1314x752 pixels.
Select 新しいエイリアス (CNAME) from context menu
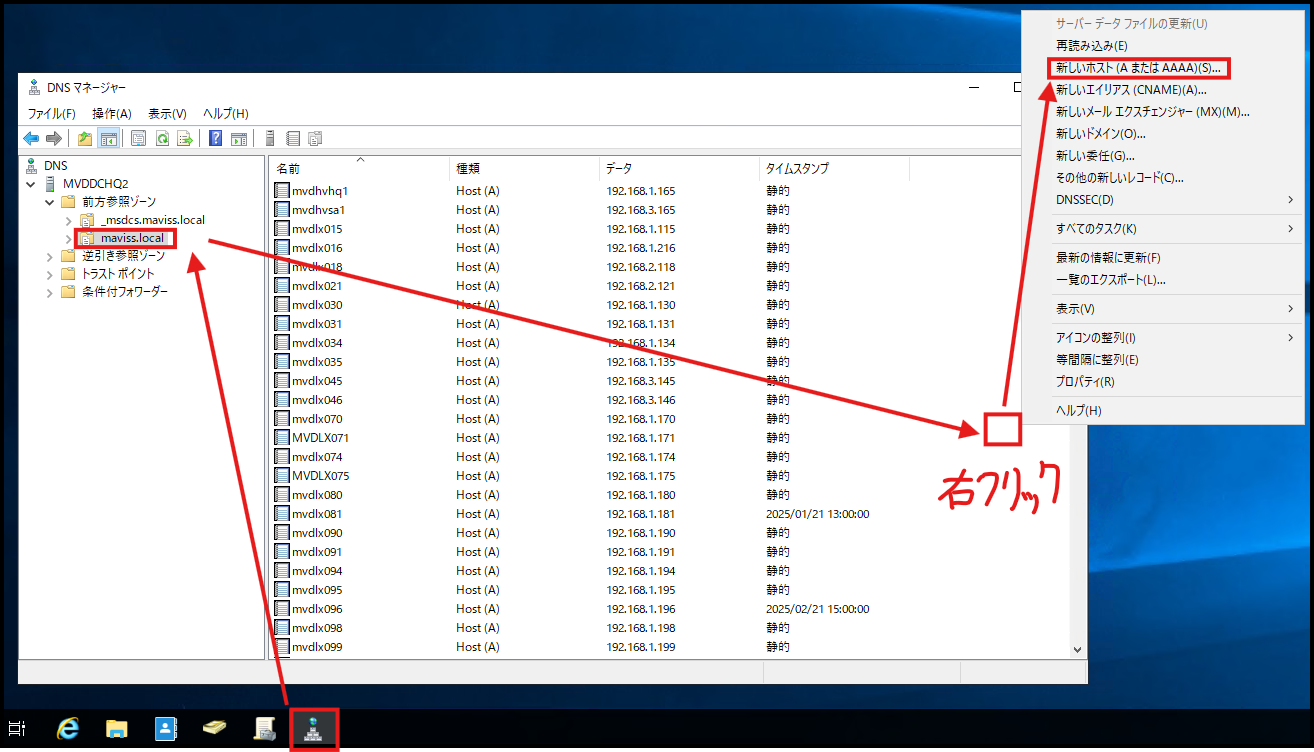[1131, 90]
